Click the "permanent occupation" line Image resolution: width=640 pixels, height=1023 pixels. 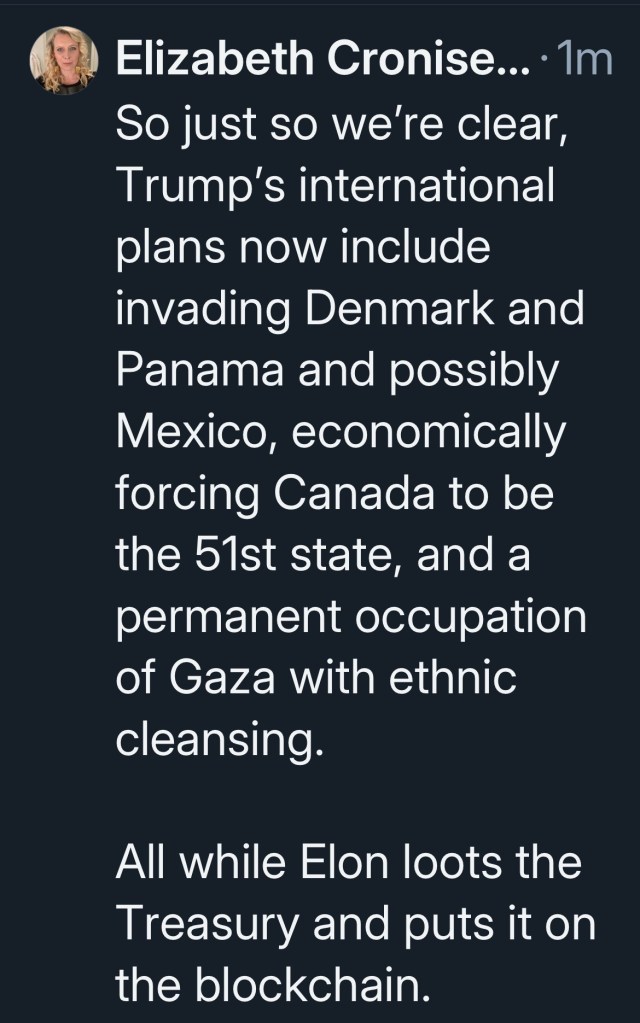[350, 617]
